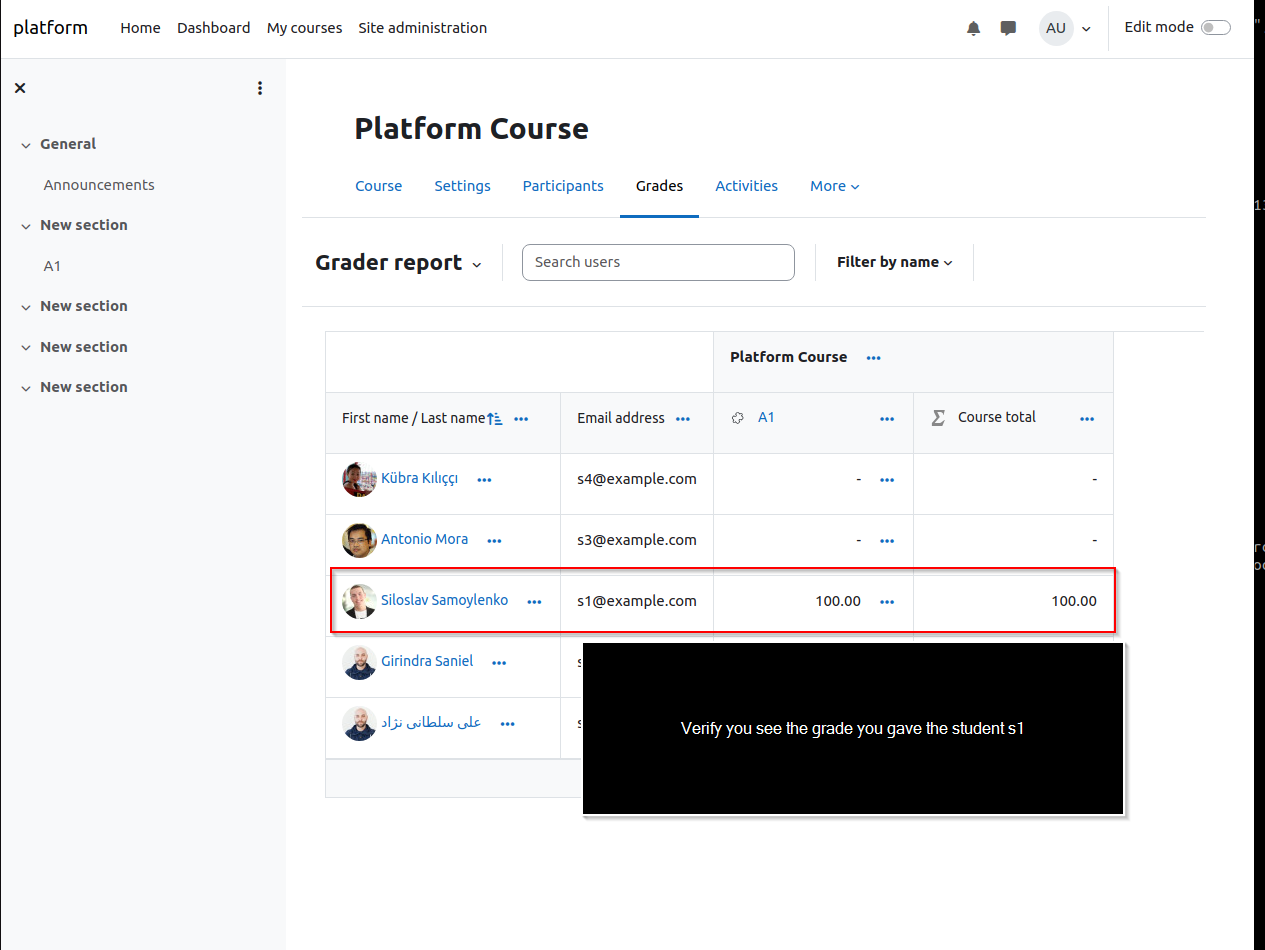The image size is (1265, 950).
Task: Click Girindra Saniel's profile picture
Action: click(359, 662)
